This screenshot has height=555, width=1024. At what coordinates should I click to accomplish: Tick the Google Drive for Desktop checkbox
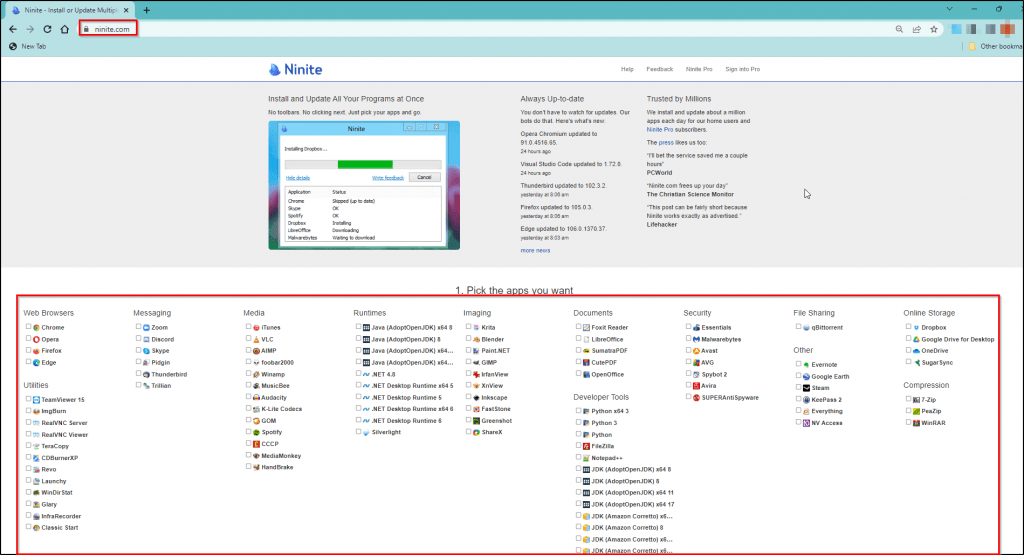pos(908,338)
